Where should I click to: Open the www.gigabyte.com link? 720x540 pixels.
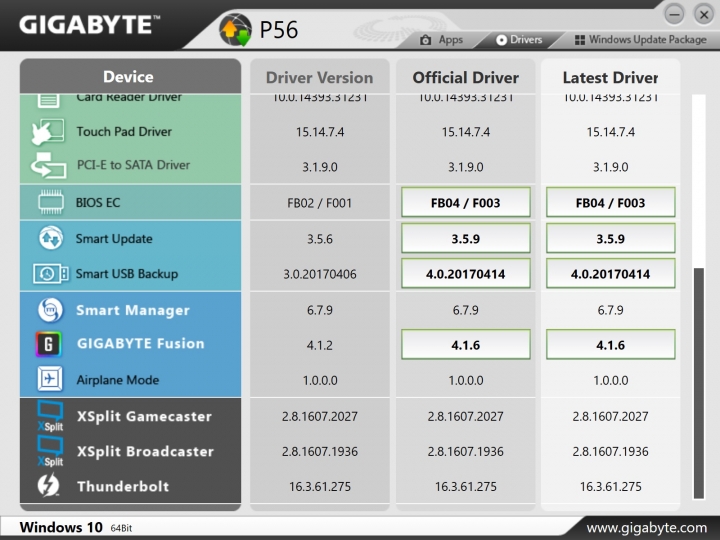click(x=647, y=528)
